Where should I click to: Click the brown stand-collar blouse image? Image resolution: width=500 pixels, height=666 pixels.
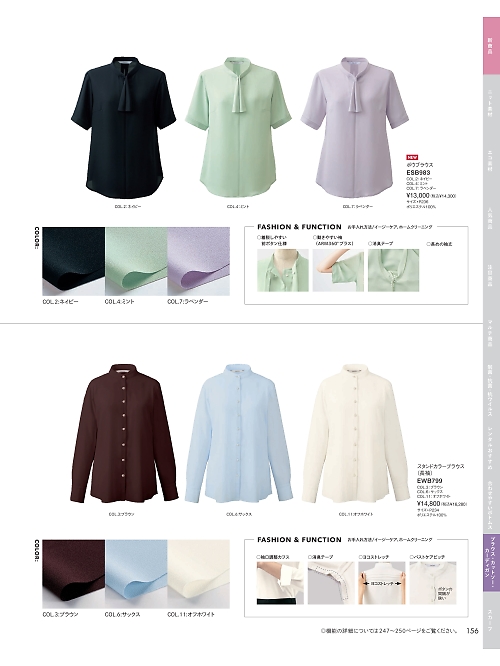124,434
